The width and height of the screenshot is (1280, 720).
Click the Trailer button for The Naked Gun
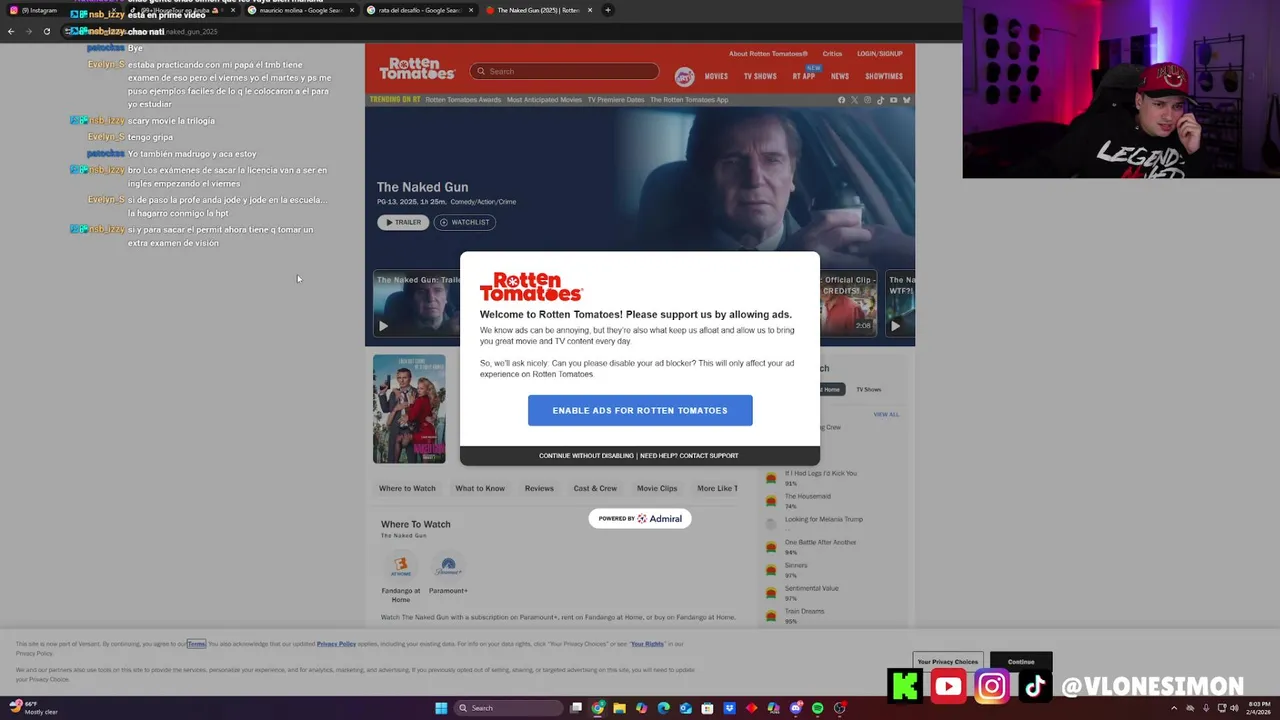pos(403,222)
